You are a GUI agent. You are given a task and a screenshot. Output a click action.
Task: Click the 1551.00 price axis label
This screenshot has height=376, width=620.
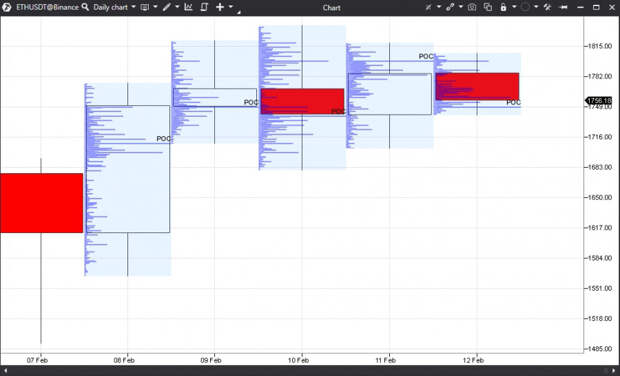click(x=599, y=288)
